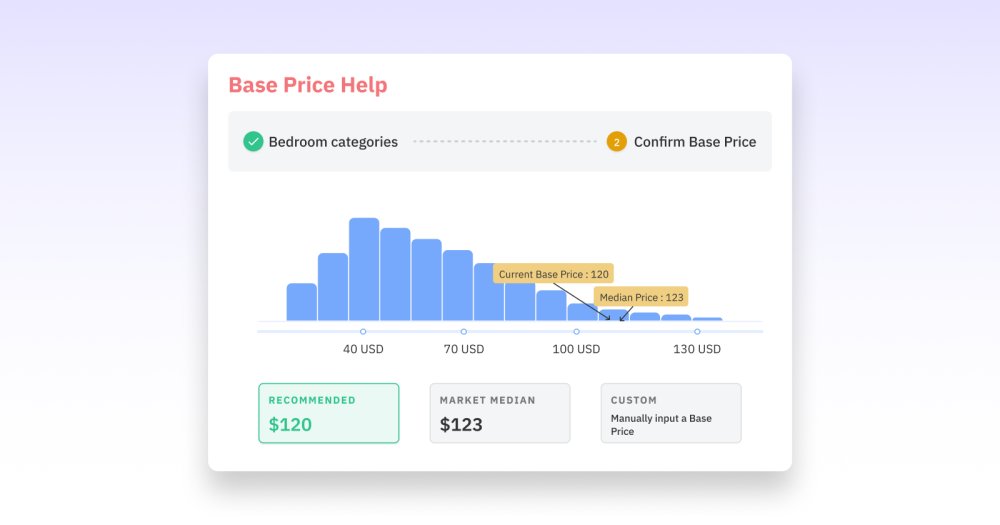Choose the Market Median $123 card
Screen dimensions: 1000x525
499,413
